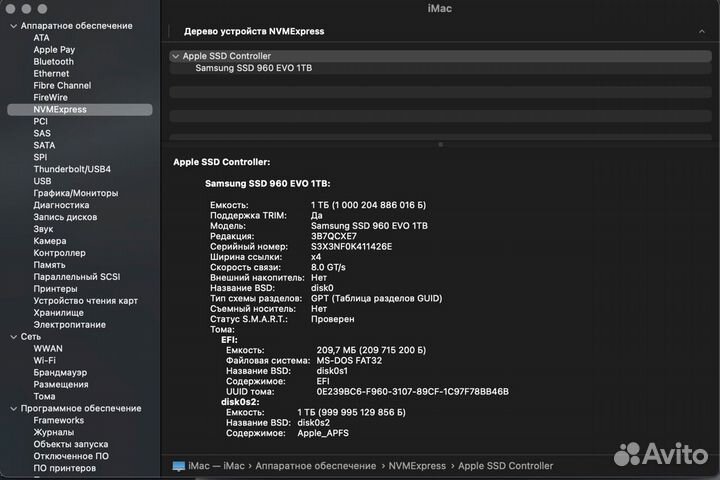Viewport: 720px width, 480px height.
Task: Open Запись дисков entry
Action: [65, 217]
